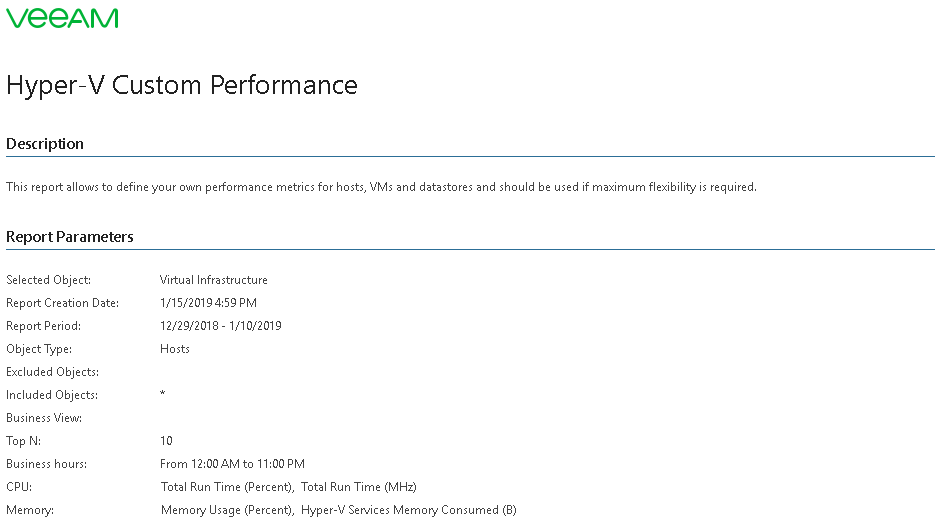Image resolution: width=943 pixels, height=525 pixels.
Task: Click the Top N value 10
Action: pyautogui.click(x=166, y=441)
